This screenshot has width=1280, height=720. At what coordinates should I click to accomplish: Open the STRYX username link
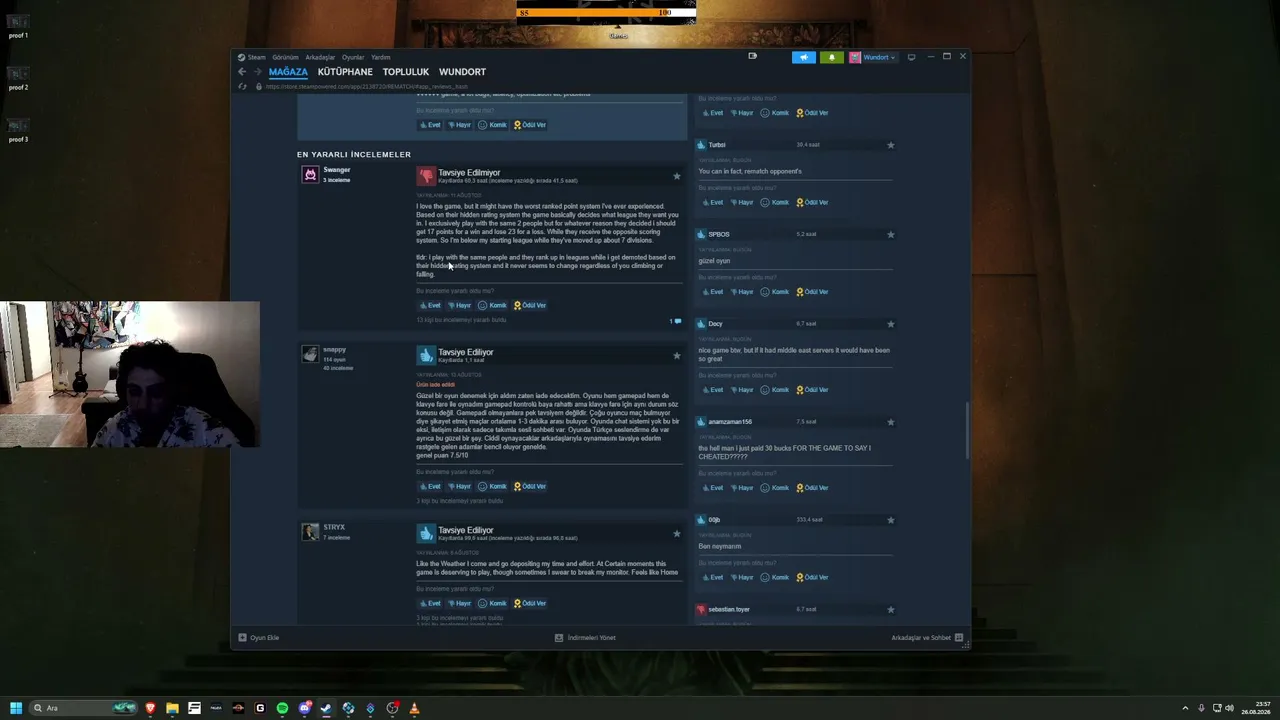[334, 527]
